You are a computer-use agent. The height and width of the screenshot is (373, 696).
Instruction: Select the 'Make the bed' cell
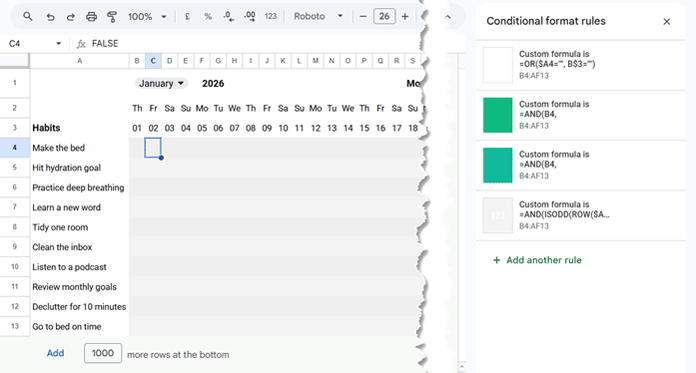click(79, 148)
